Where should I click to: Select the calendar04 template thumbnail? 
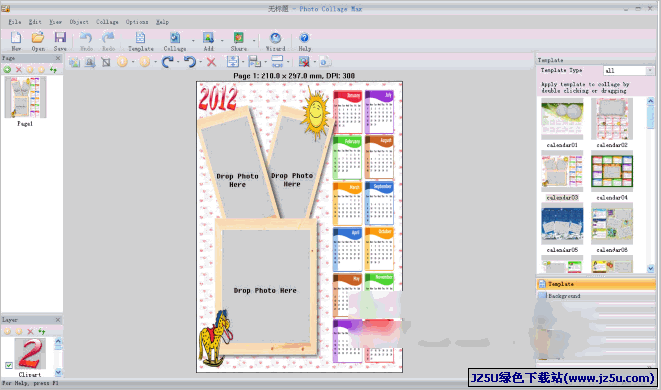point(612,171)
